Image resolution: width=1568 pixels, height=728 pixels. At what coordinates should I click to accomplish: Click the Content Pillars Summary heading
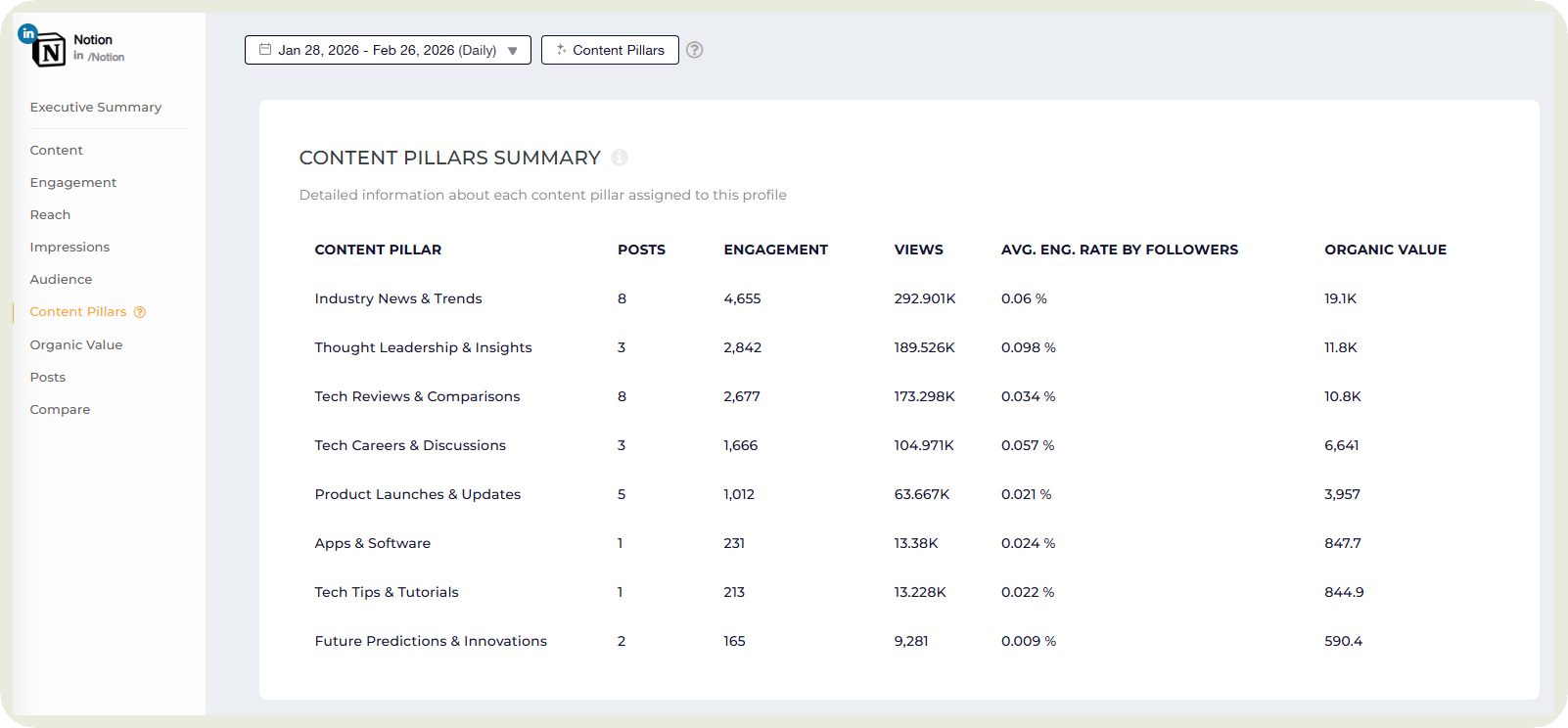[449, 158]
